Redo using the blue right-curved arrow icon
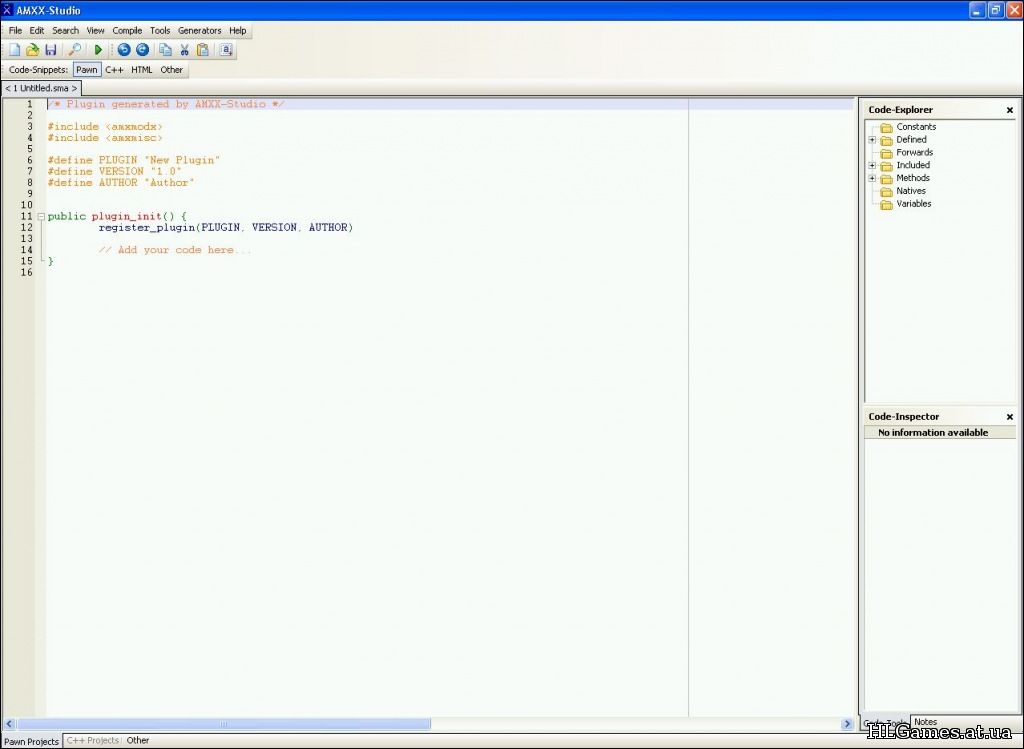The image size is (1024, 749). pyautogui.click(x=142, y=50)
